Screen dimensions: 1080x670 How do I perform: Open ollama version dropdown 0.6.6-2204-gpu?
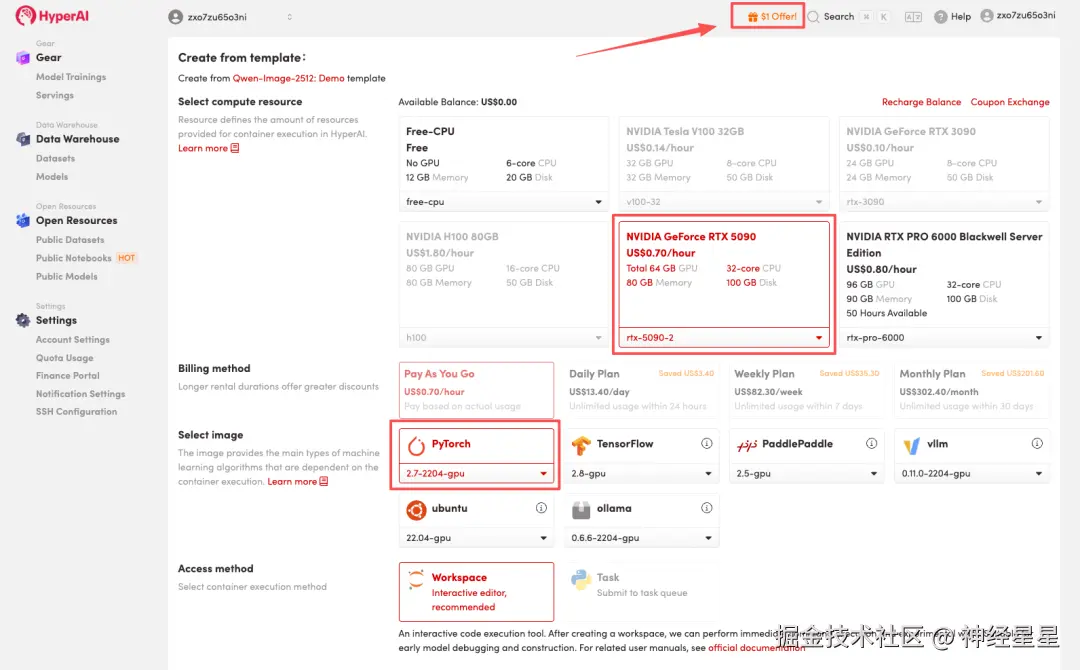click(641, 538)
